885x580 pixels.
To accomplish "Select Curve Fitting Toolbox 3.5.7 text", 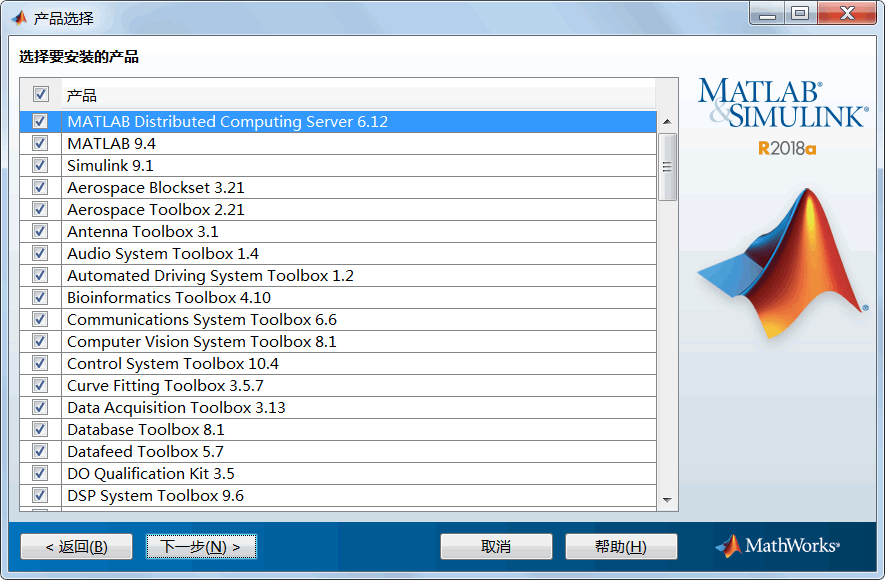I will (165, 385).
